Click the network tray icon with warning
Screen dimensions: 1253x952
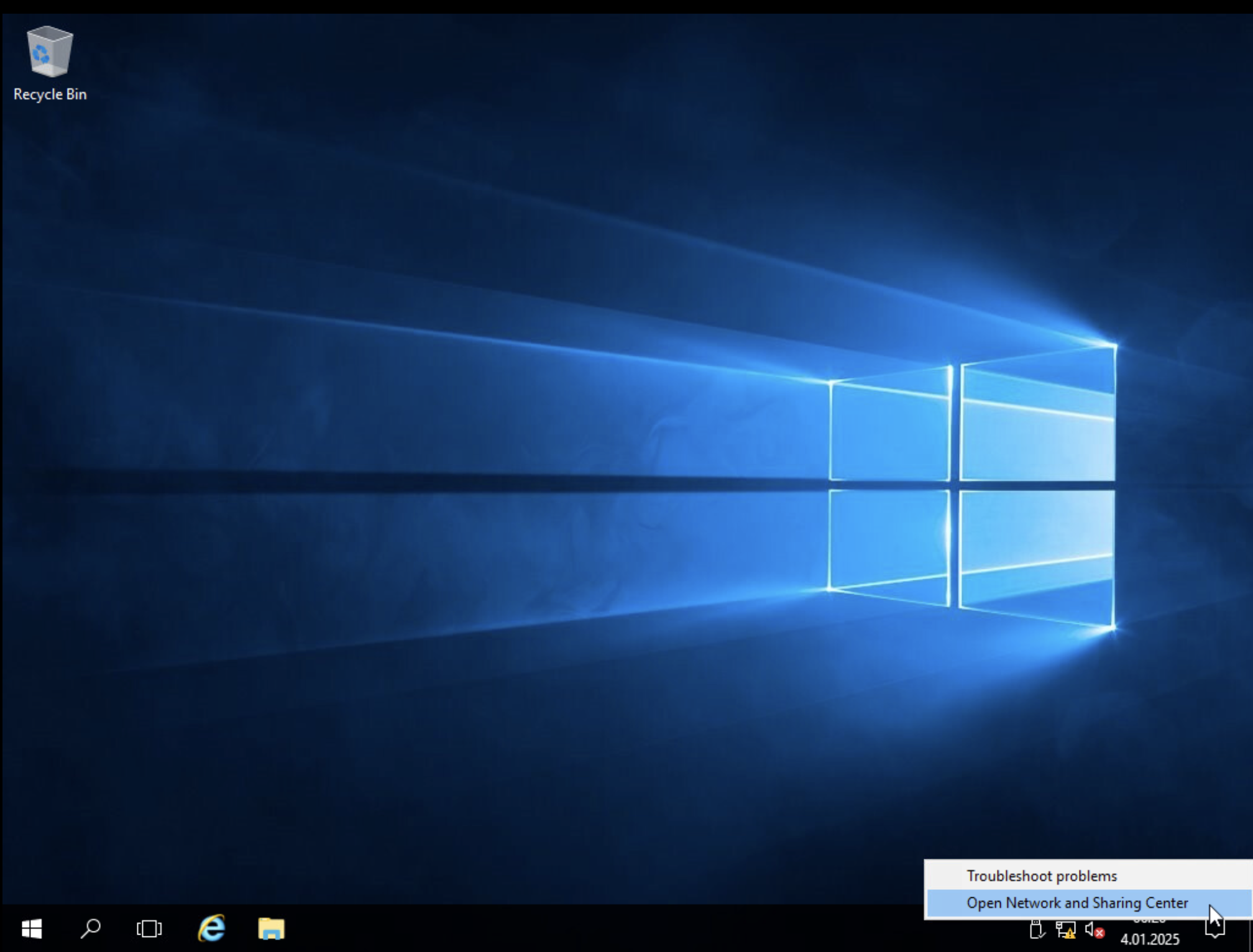pyautogui.click(x=1065, y=930)
